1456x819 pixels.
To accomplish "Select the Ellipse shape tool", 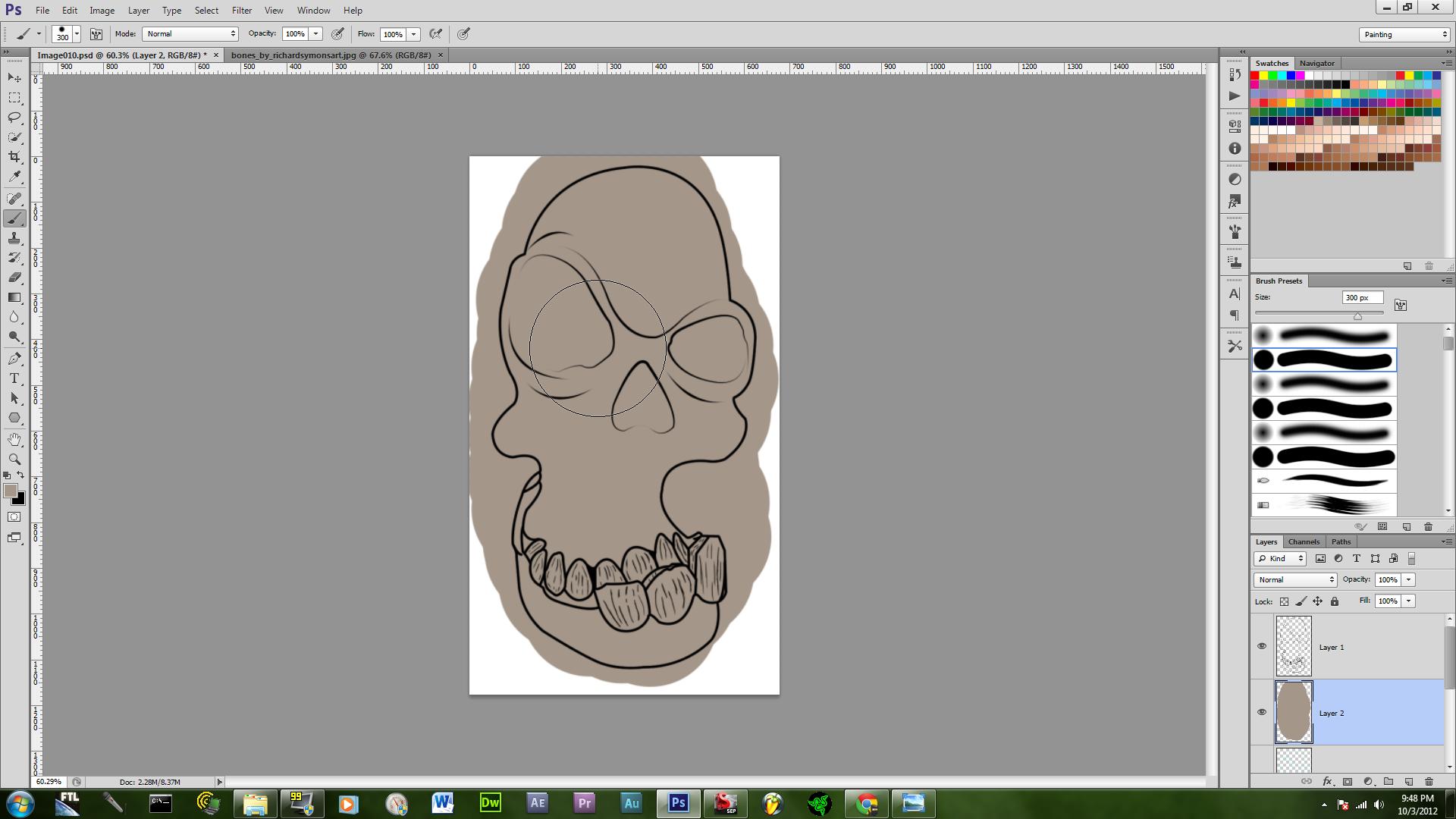I will (14, 418).
